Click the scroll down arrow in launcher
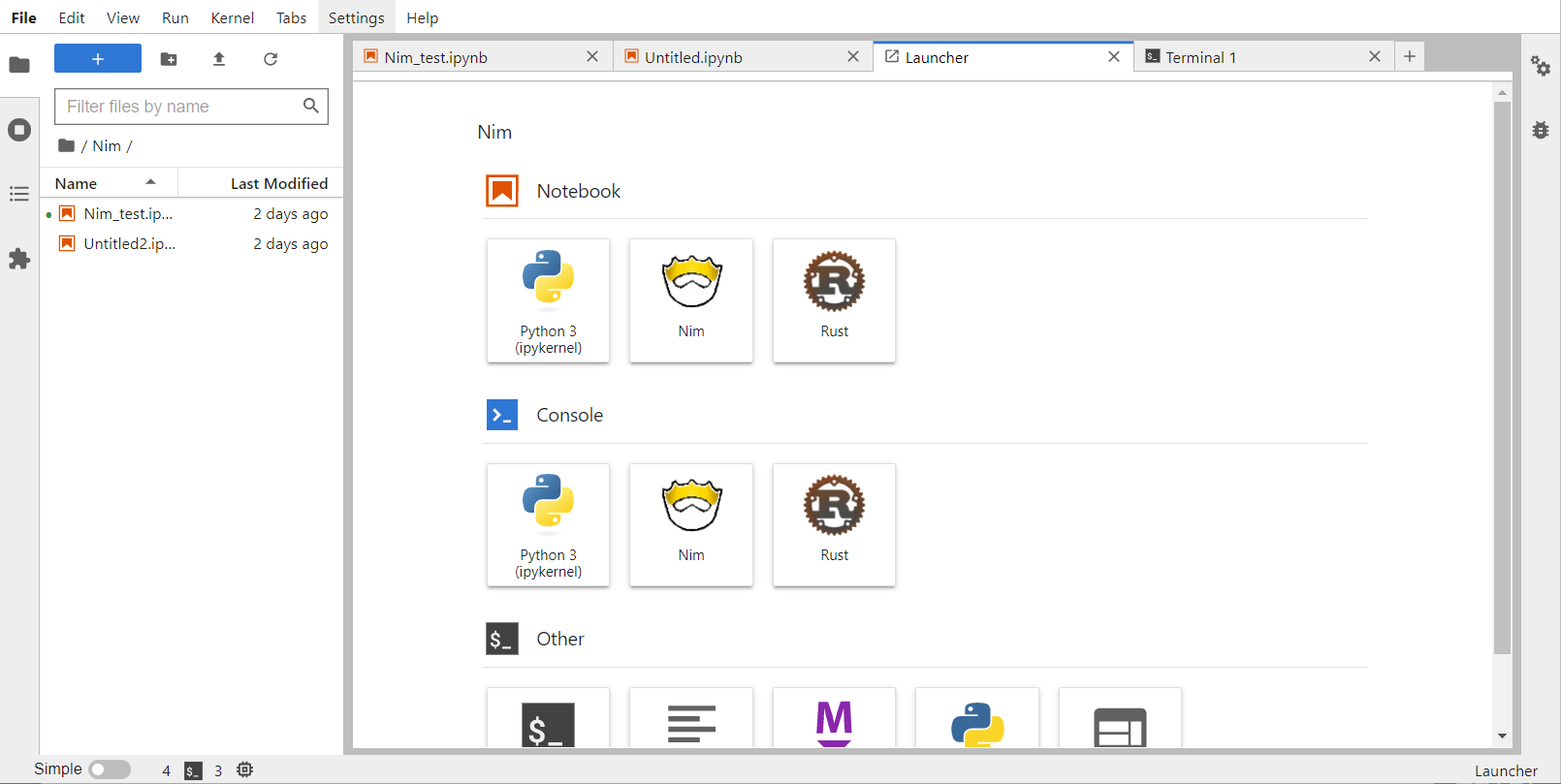The height and width of the screenshot is (784, 1561). [x=1502, y=737]
